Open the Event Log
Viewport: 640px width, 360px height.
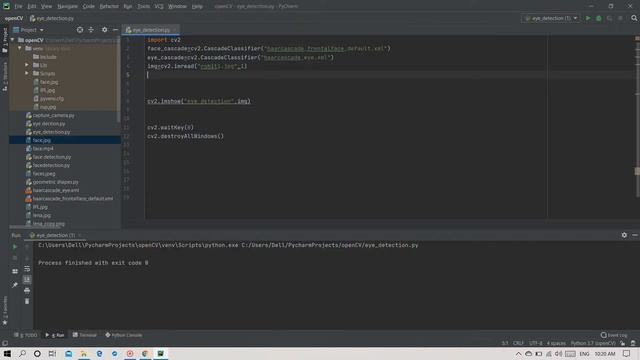tap(614, 335)
